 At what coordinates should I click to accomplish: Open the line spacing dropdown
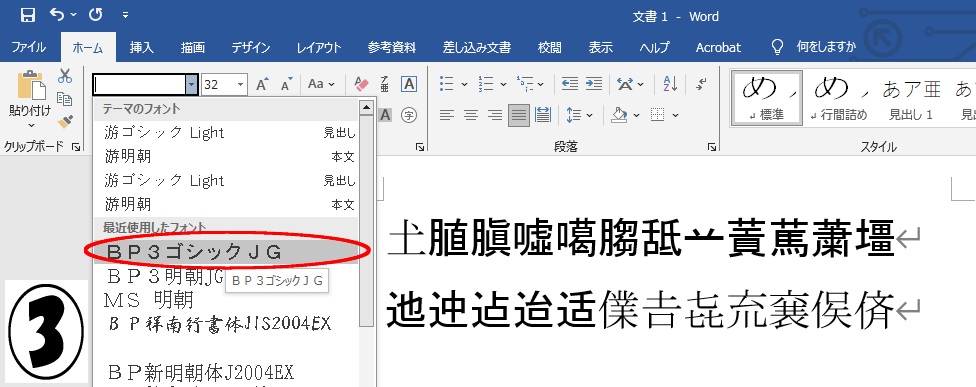[x=580, y=114]
